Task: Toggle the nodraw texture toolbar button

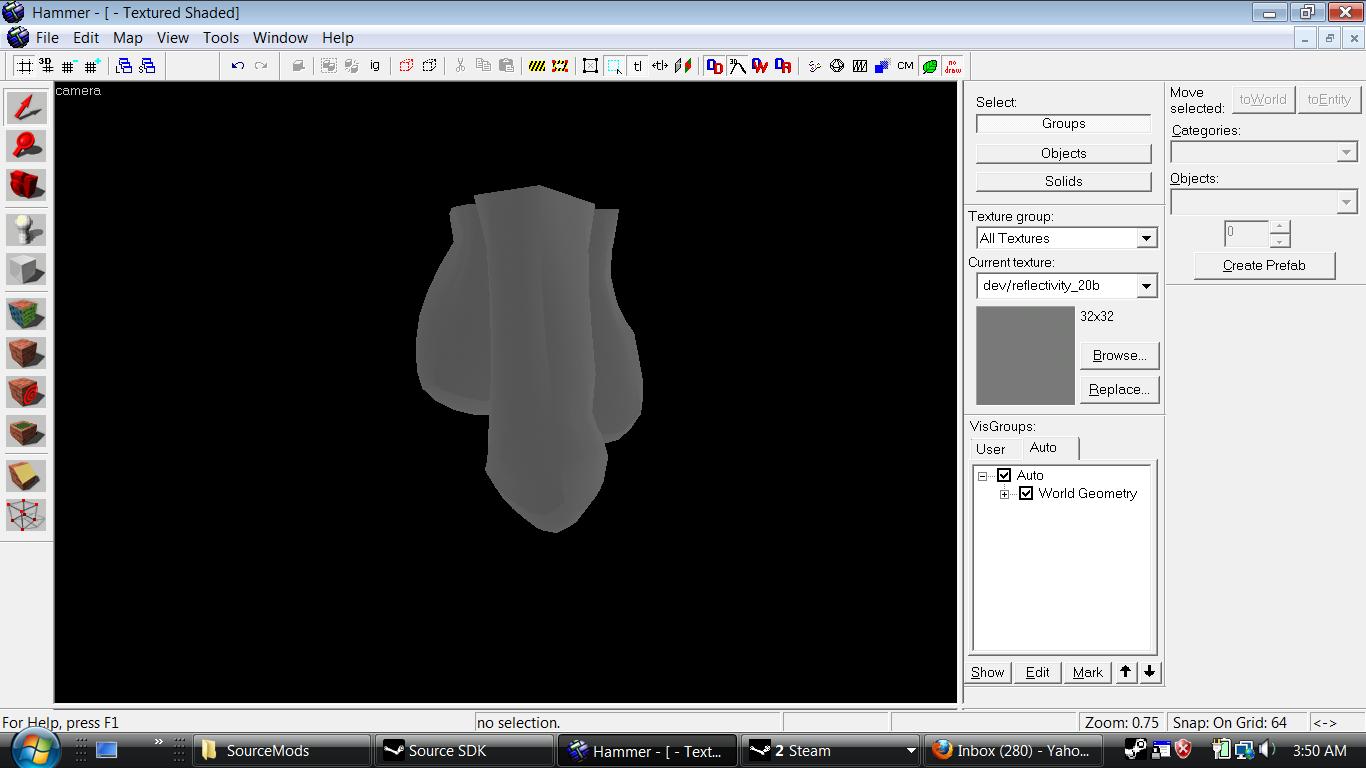Action: 953,66
